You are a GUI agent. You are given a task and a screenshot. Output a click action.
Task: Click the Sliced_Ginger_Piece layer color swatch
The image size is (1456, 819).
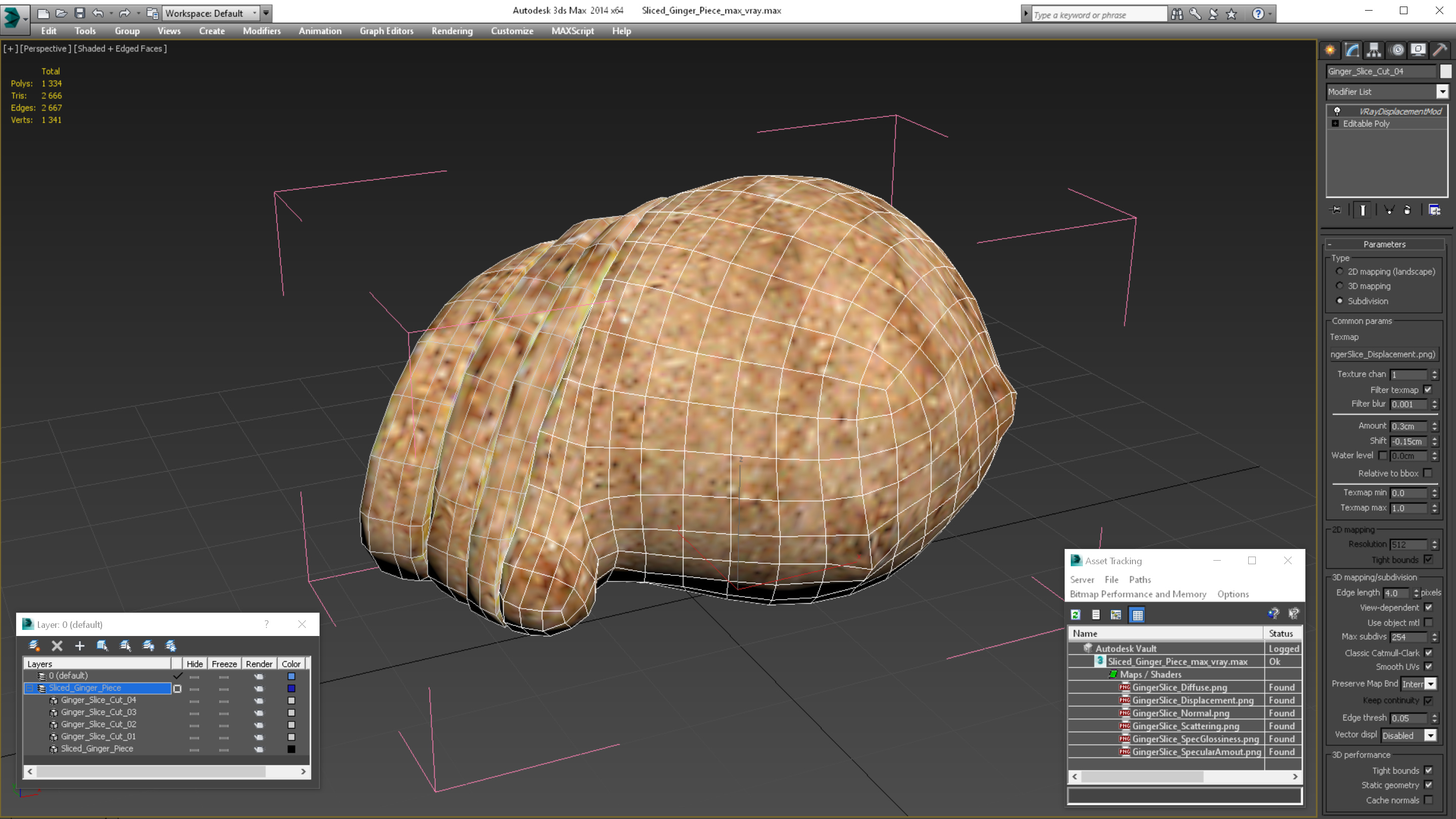[x=291, y=689]
